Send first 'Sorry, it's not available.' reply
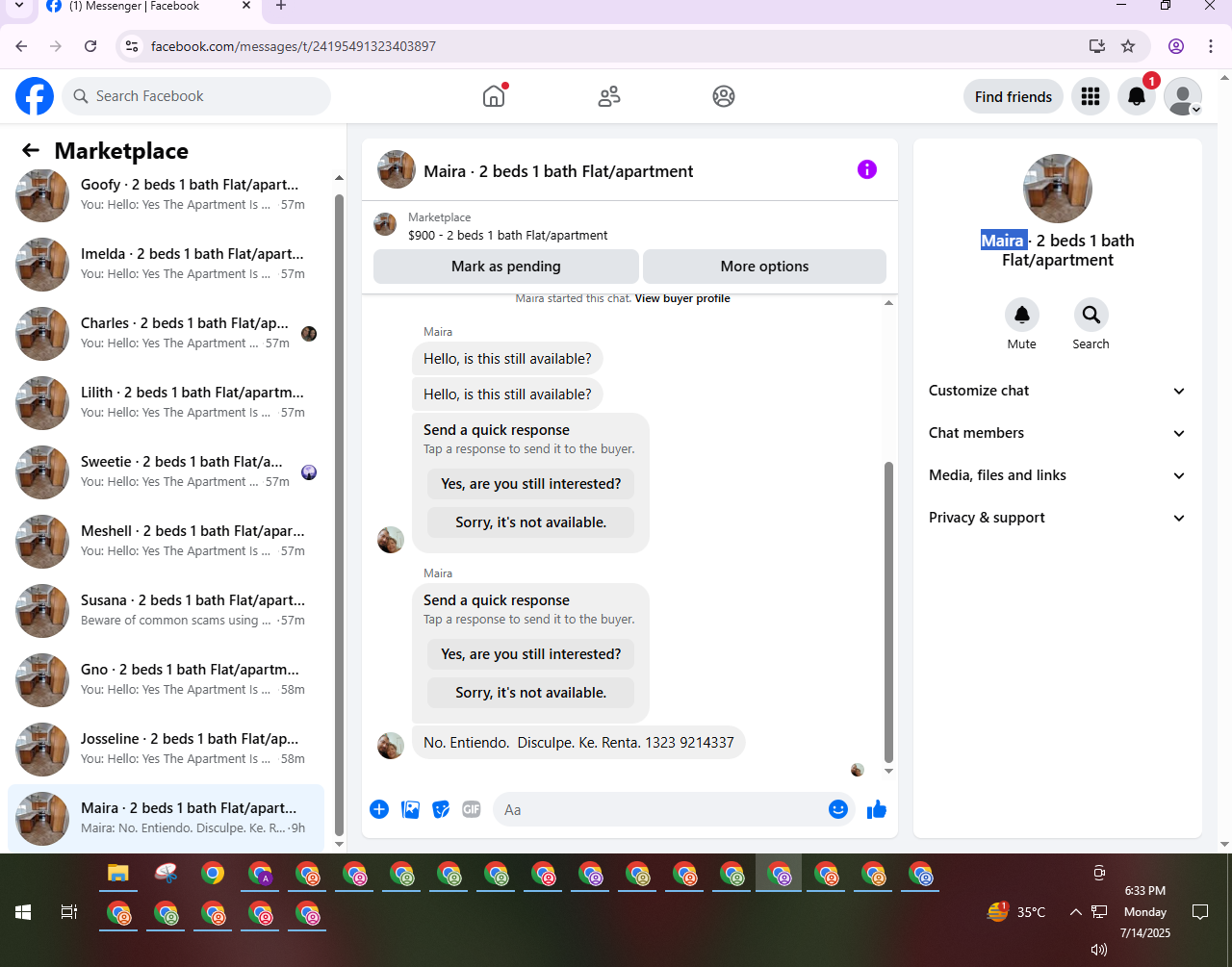The image size is (1232, 967). pyautogui.click(x=531, y=522)
